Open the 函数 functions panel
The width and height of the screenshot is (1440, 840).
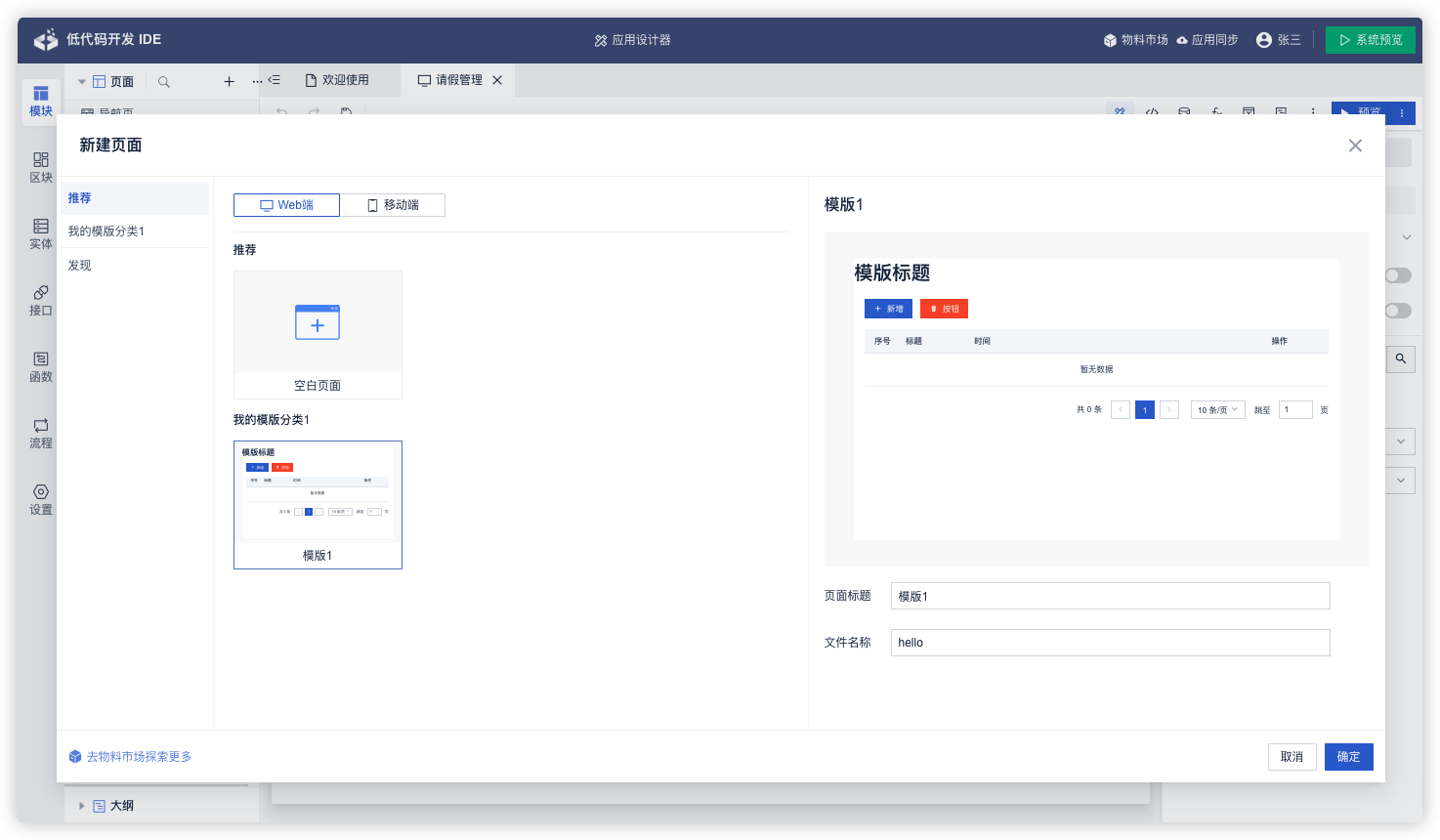tap(40, 365)
